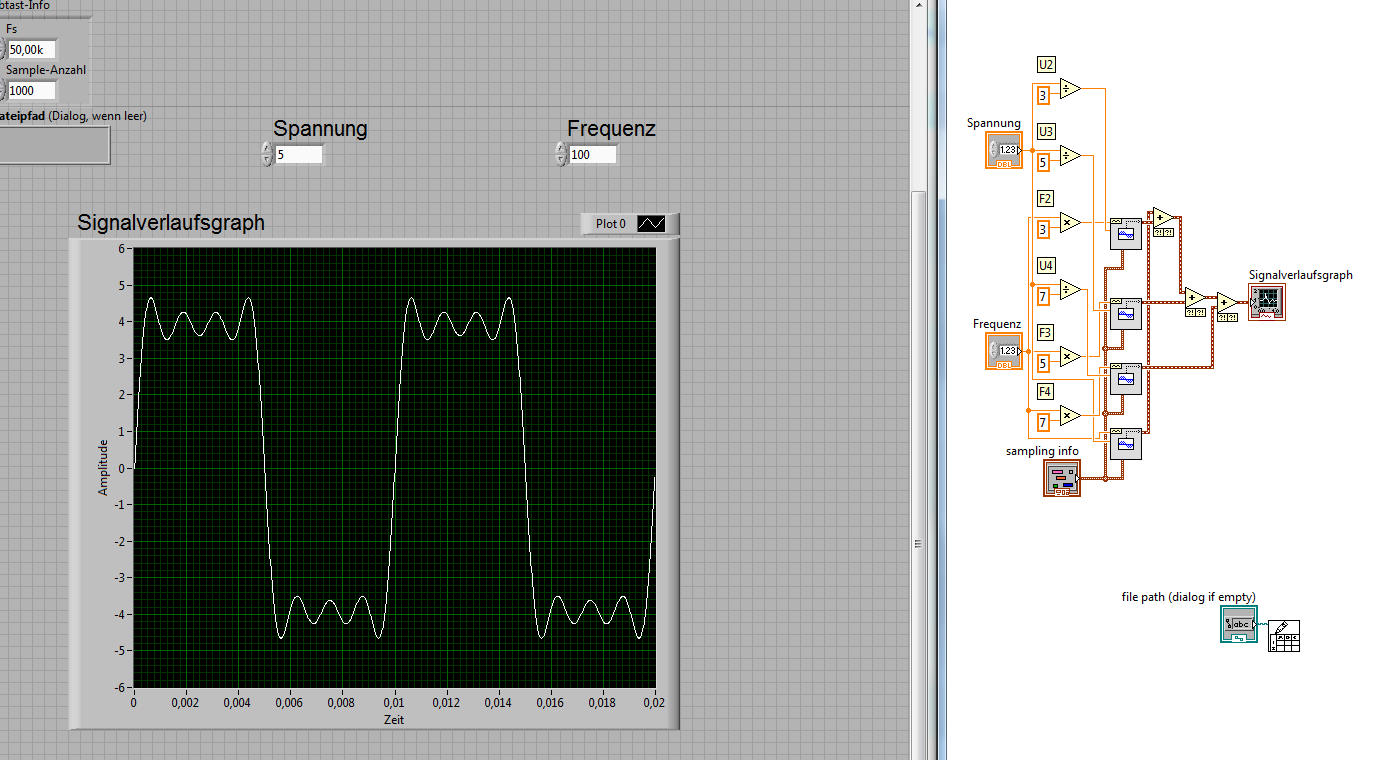
Task: Select the Divide node under label U3
Action: 1070,155
